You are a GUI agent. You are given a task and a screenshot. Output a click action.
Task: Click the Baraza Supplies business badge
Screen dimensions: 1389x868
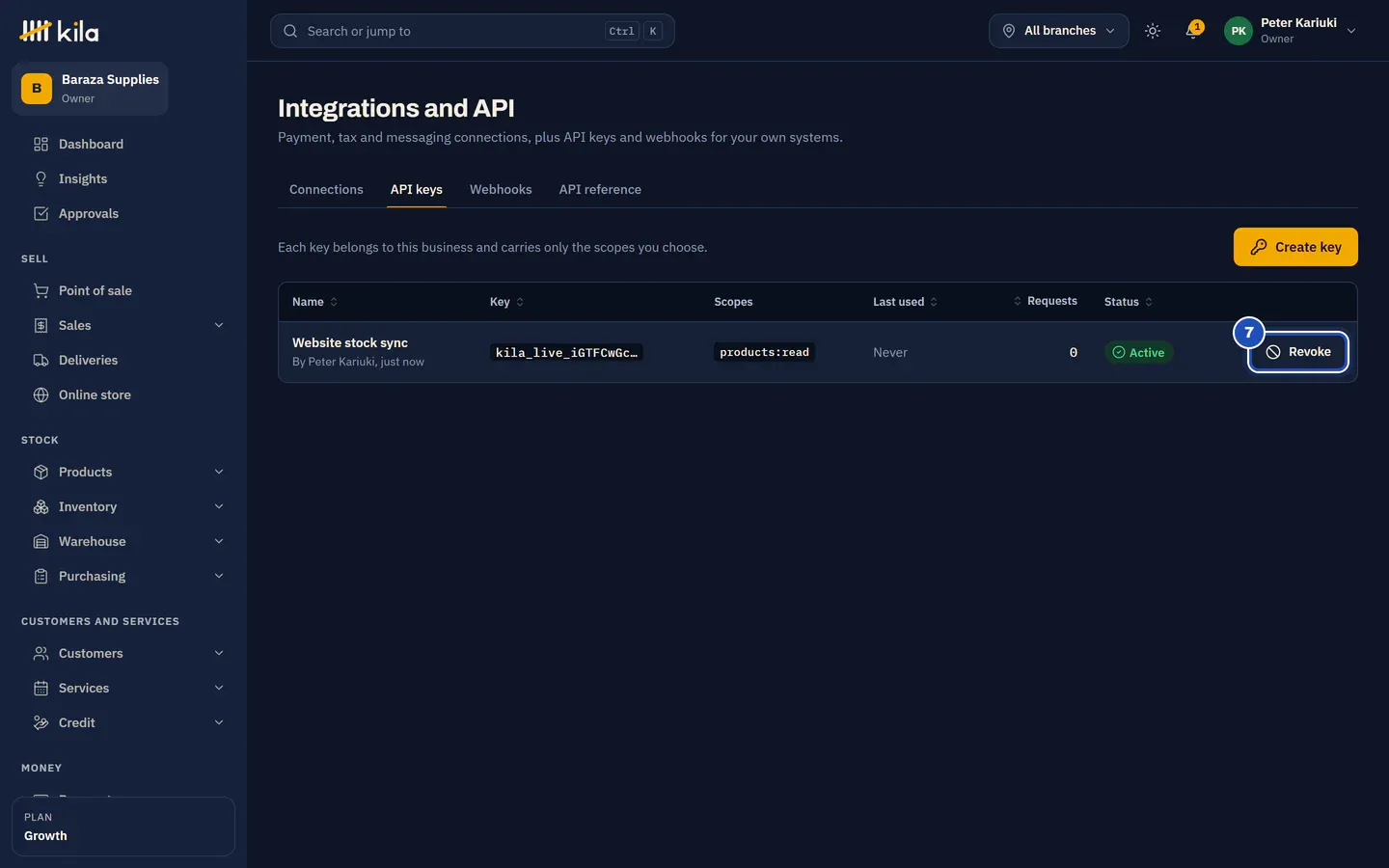(90, 89)
